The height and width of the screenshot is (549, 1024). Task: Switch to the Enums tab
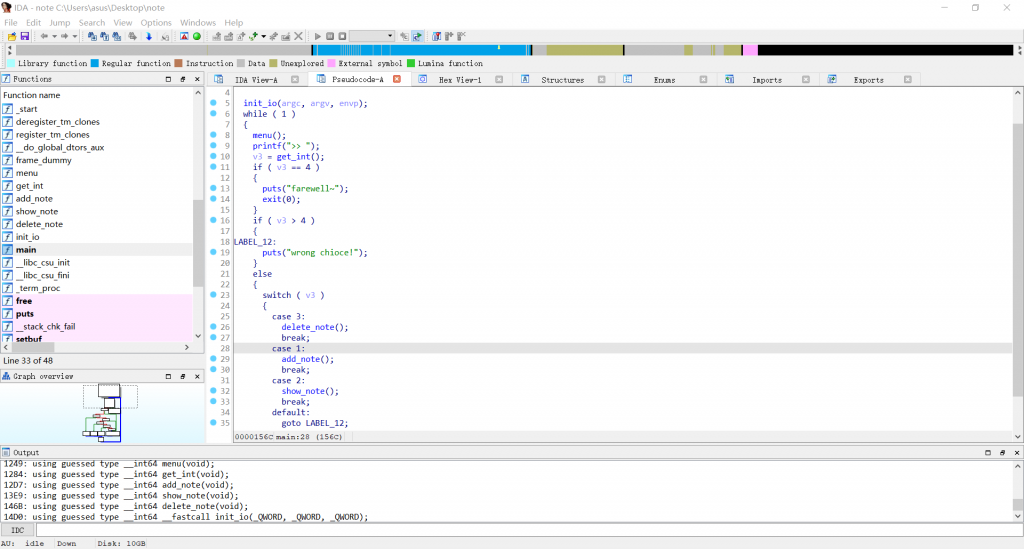[664, 80]
